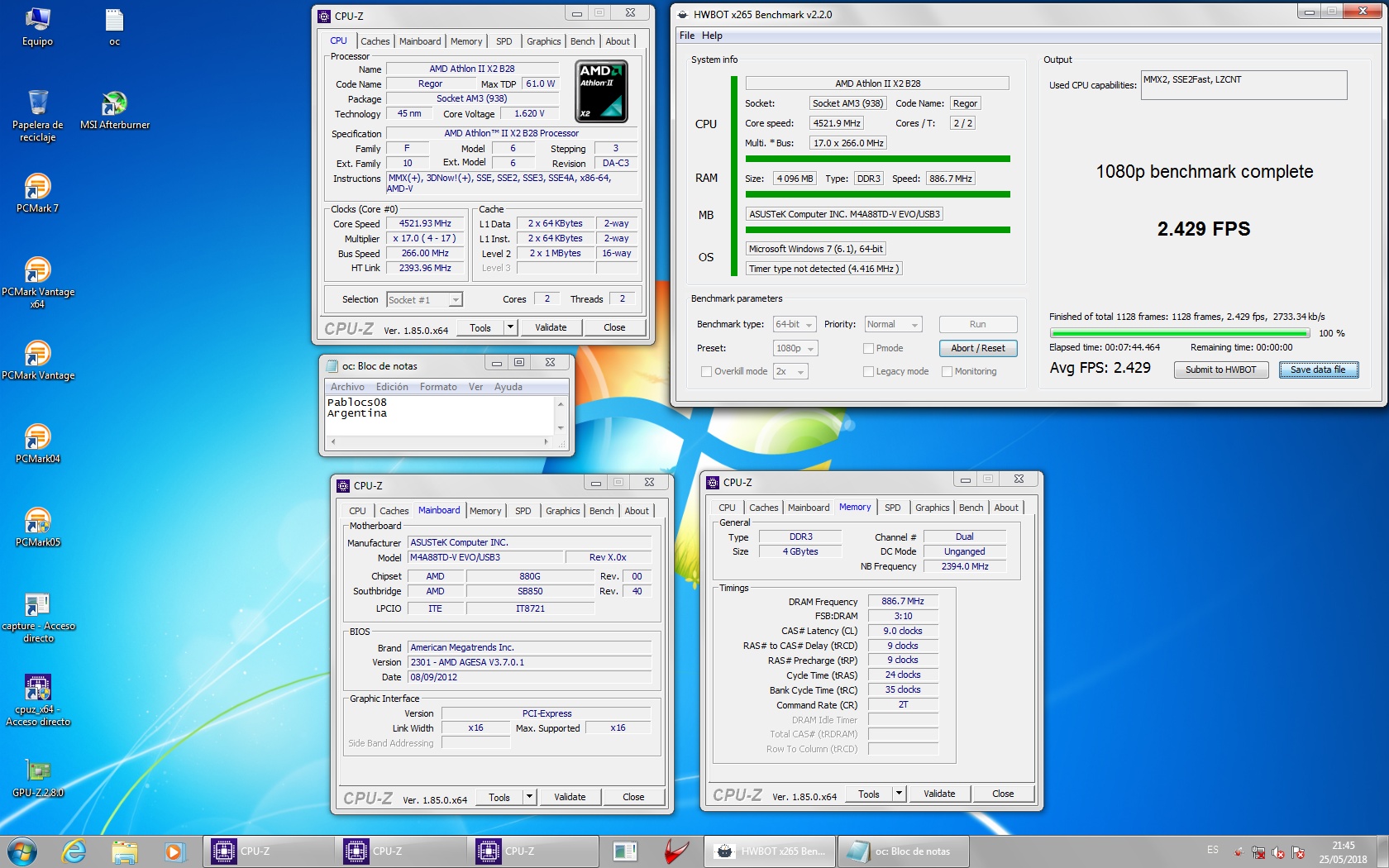Select the '4521.93 MHz' core speed value

pyautogui.click(x=426, y=224)
